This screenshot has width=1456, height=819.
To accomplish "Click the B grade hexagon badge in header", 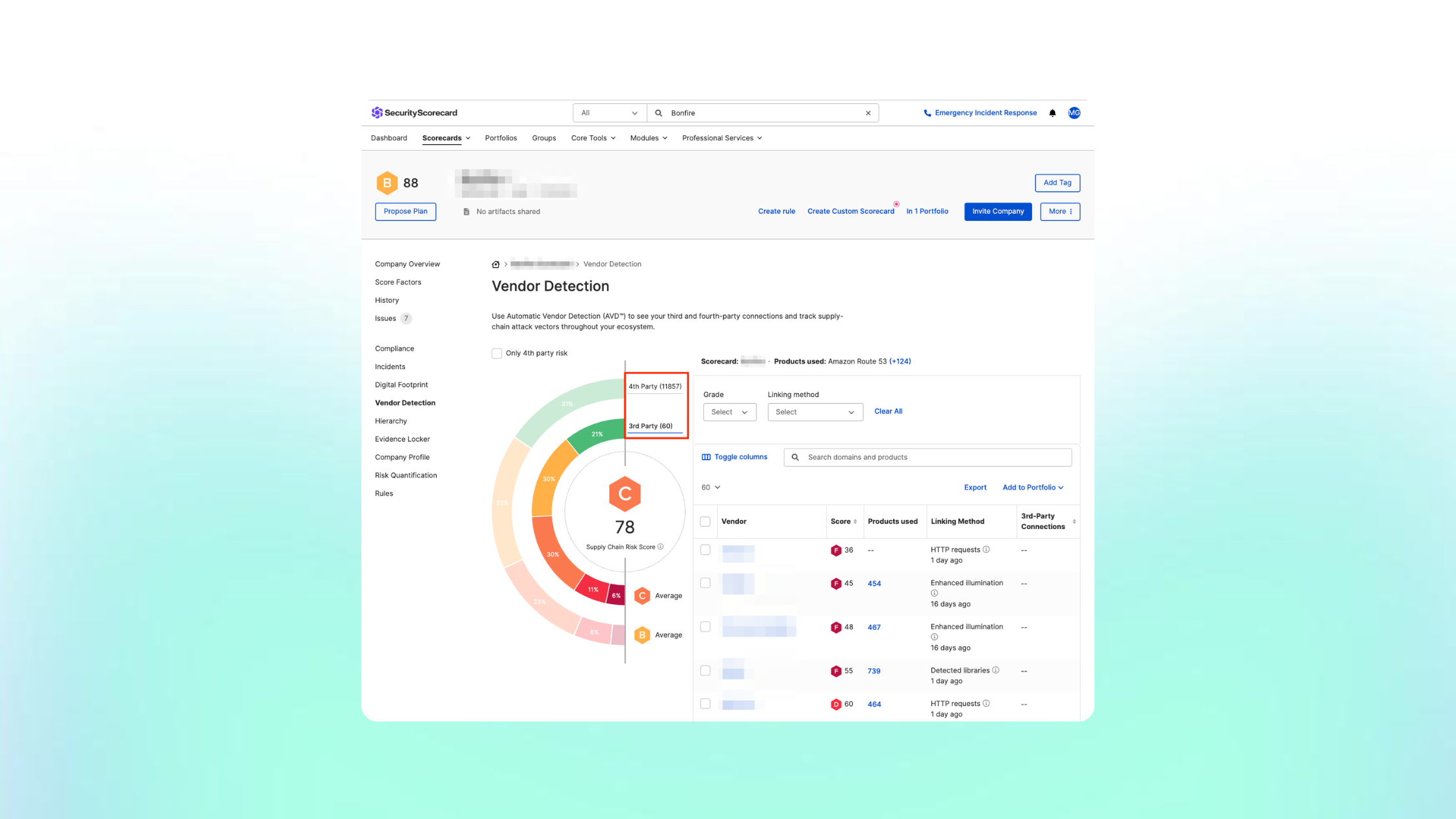I will point(387,183).
